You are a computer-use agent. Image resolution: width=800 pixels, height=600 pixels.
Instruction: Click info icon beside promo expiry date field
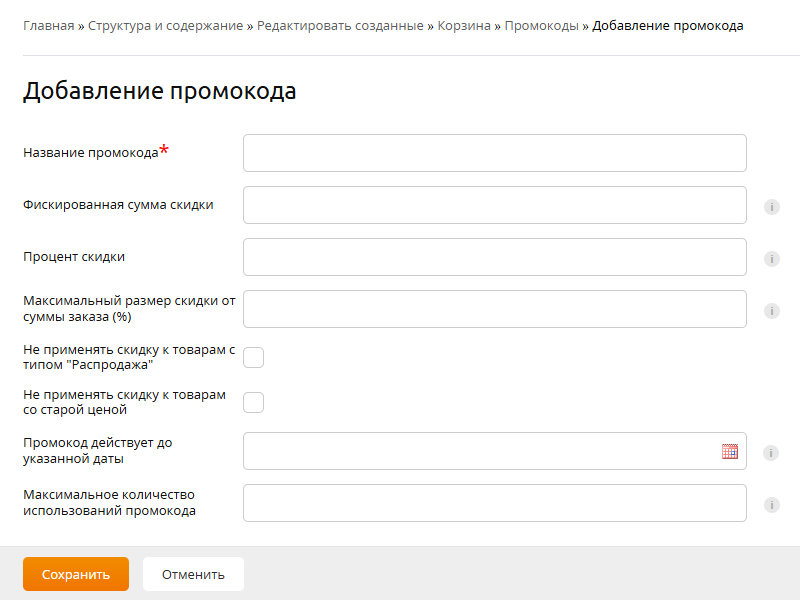click(x=771, y=453)
